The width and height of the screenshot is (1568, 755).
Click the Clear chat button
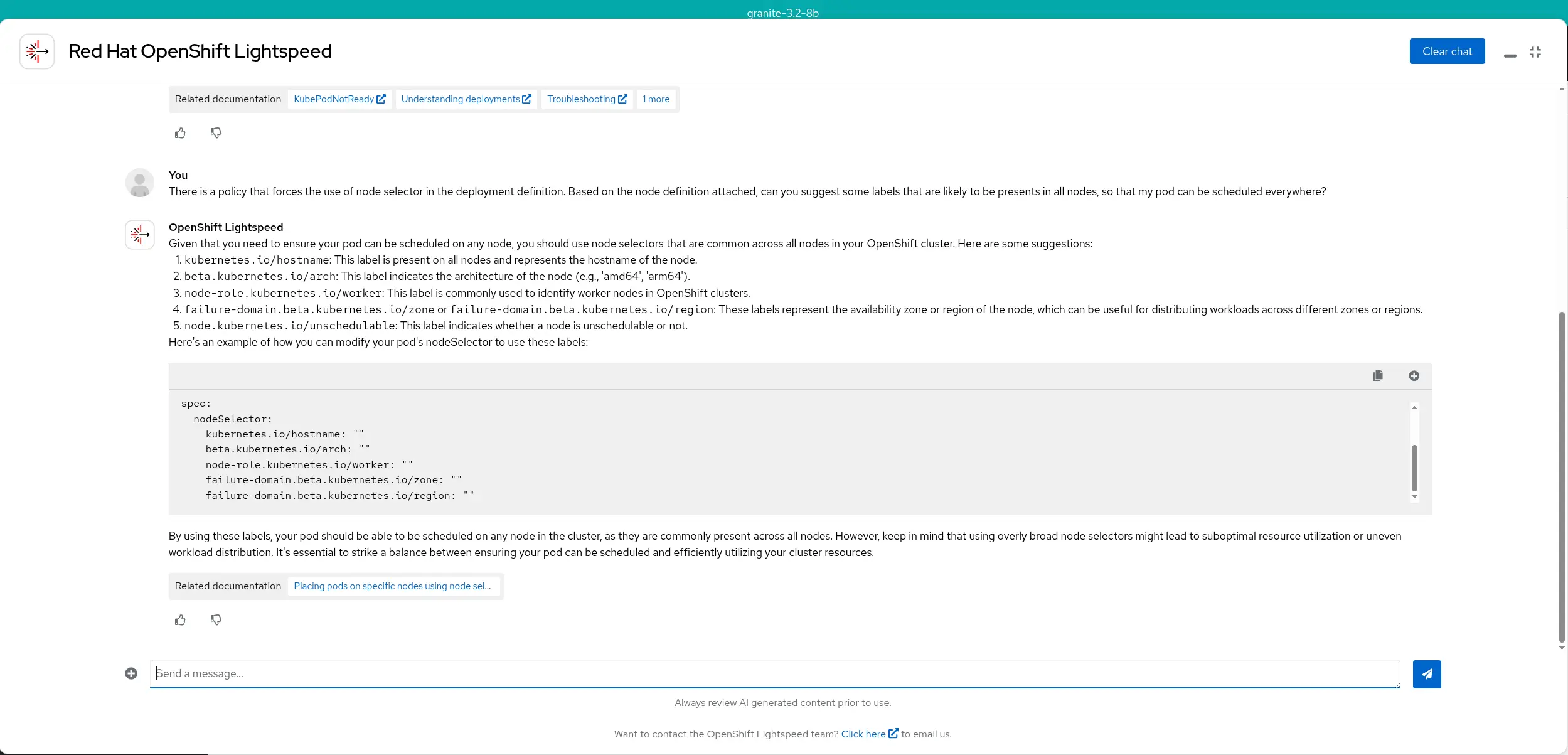point(1447,51)
